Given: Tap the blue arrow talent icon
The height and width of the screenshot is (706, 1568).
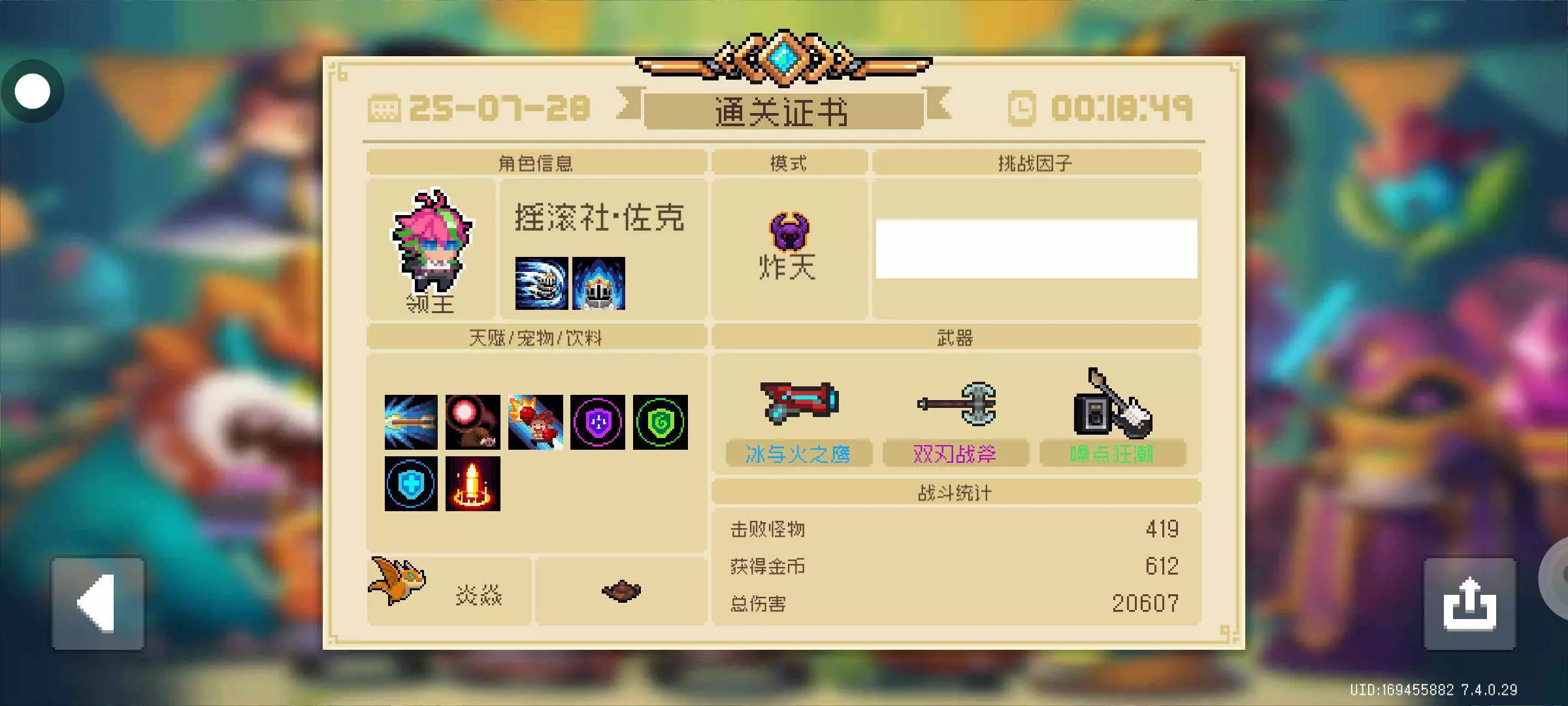Looking at the screenshot, I should click(411, 422).
